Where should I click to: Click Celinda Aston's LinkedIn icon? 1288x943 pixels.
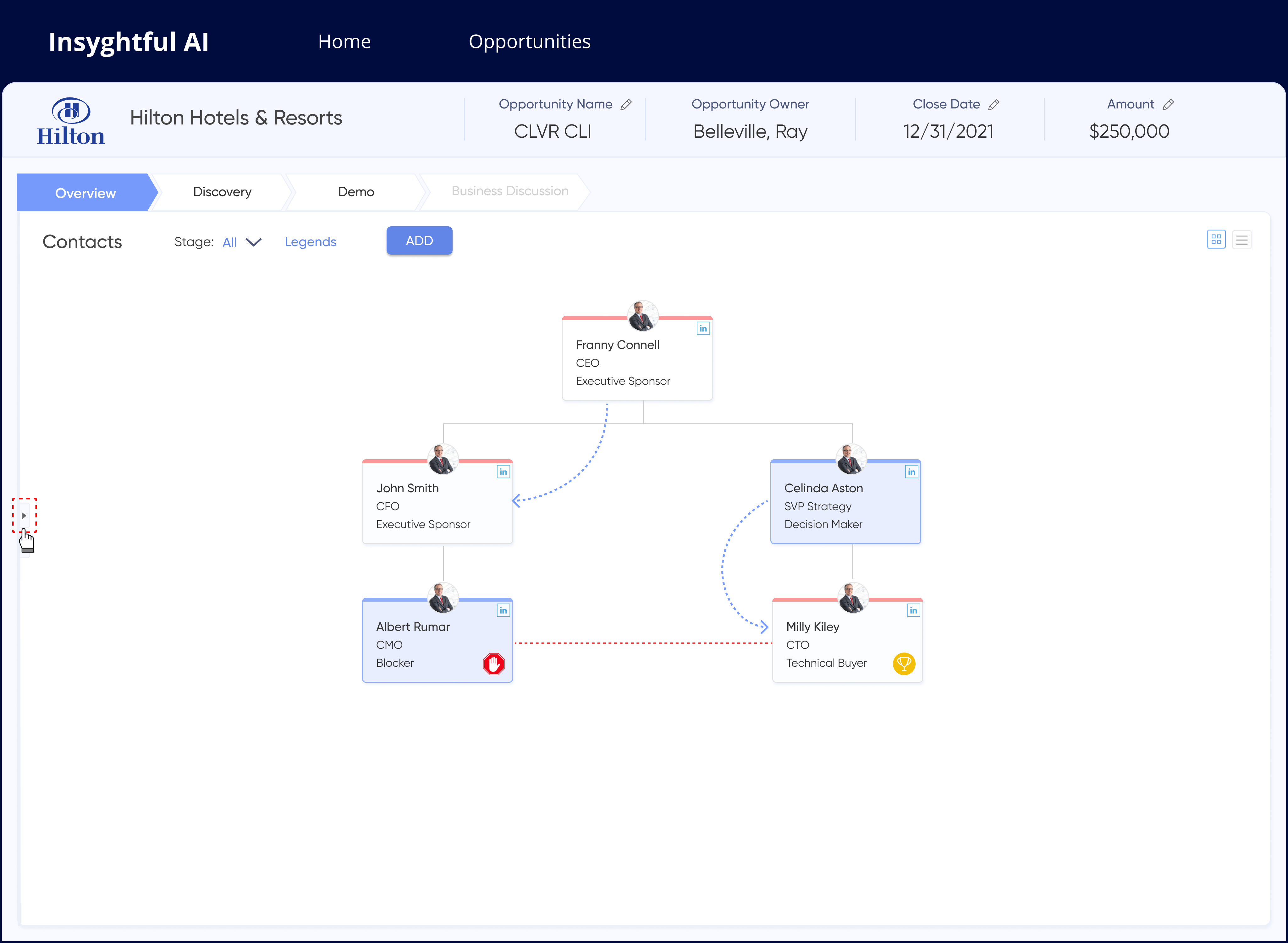tap(911, 472)
